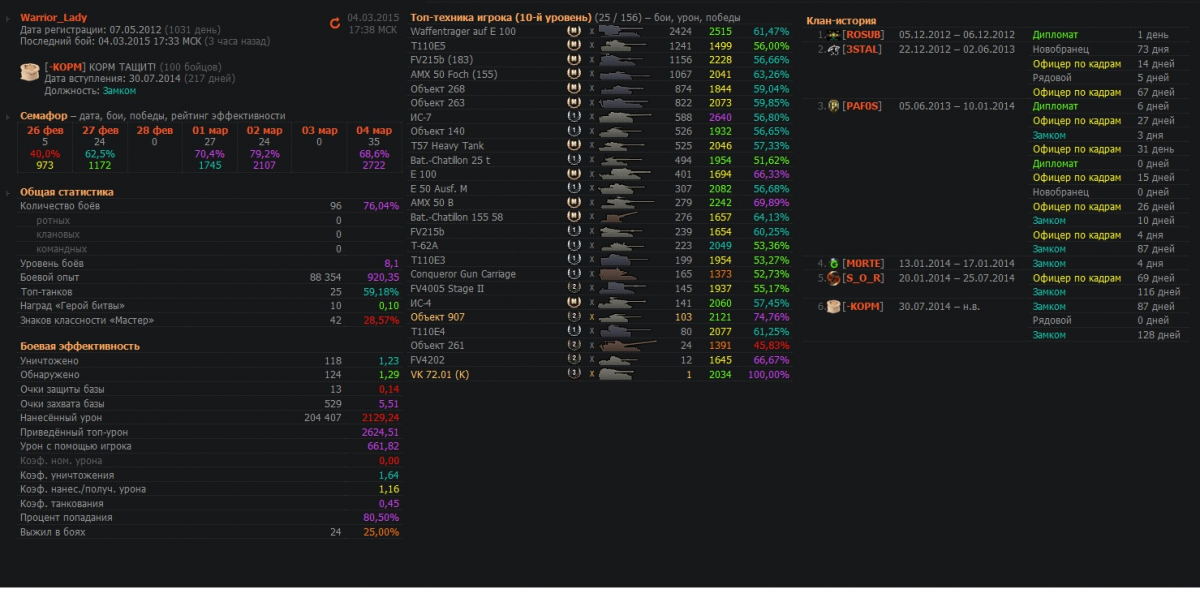Select the 27 фев column in Семафор
Viewport: 1200px width, 611px height.
click(x=100, y=147)
